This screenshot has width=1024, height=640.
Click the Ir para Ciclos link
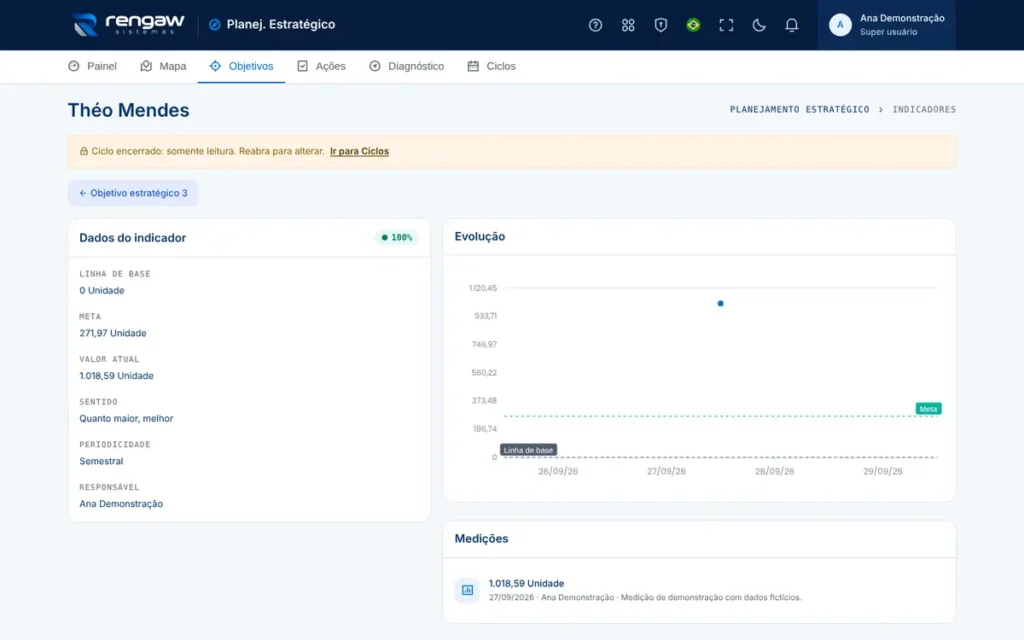point(359,151)
